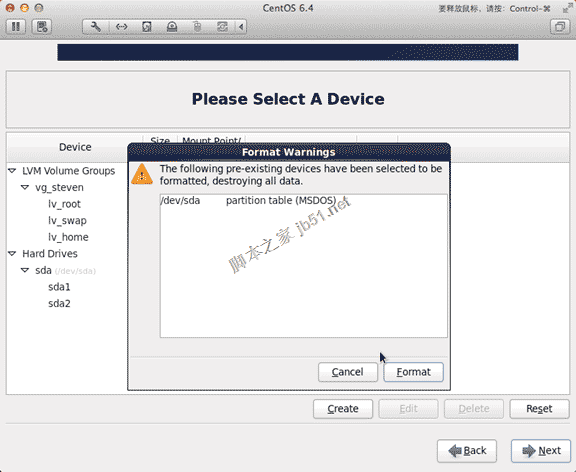Click the Size column header

coord(160,140)
